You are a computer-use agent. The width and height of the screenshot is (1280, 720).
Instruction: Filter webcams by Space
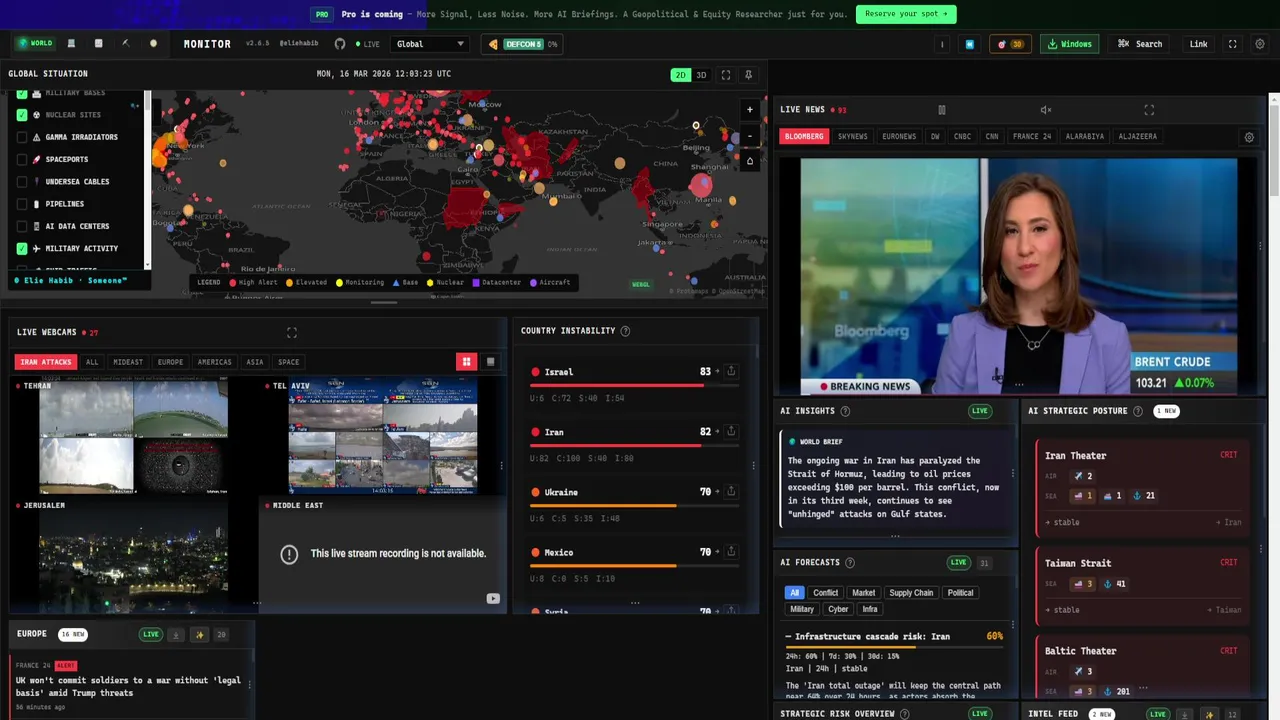coord(288,362)
